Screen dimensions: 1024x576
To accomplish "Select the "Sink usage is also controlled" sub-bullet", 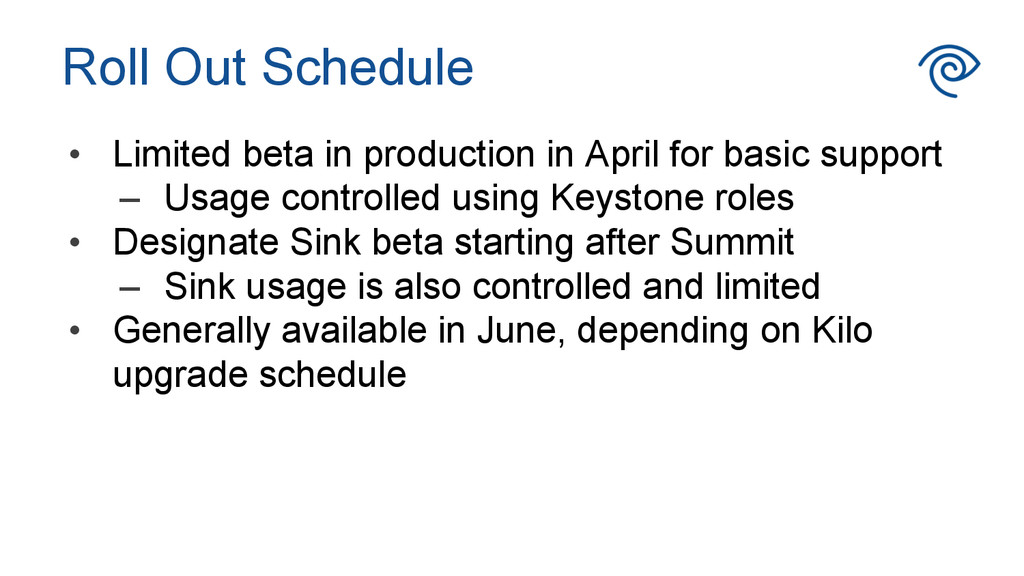I will tap(491, 286).
